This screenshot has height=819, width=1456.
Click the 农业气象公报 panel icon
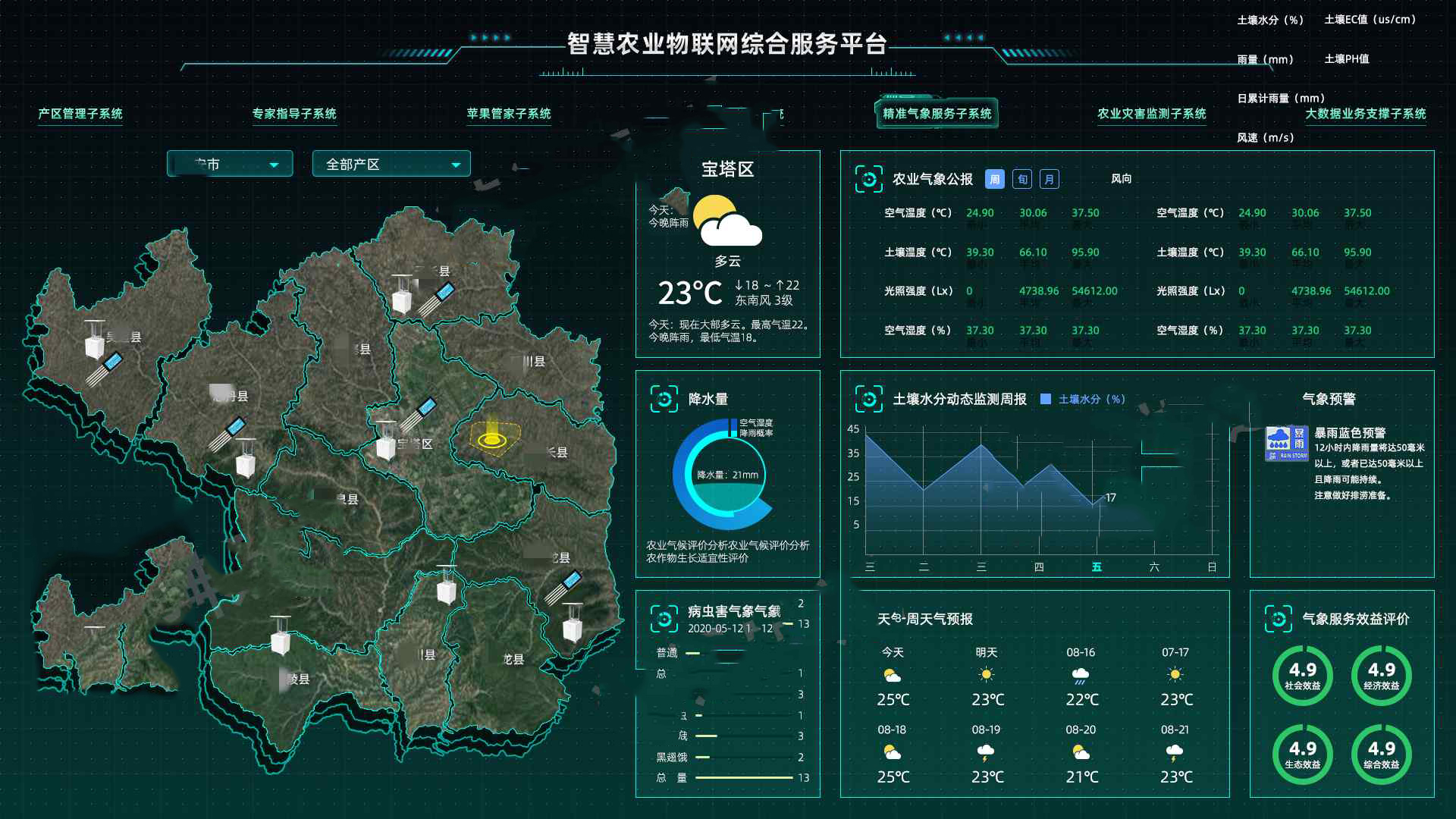tap(868, 179)
